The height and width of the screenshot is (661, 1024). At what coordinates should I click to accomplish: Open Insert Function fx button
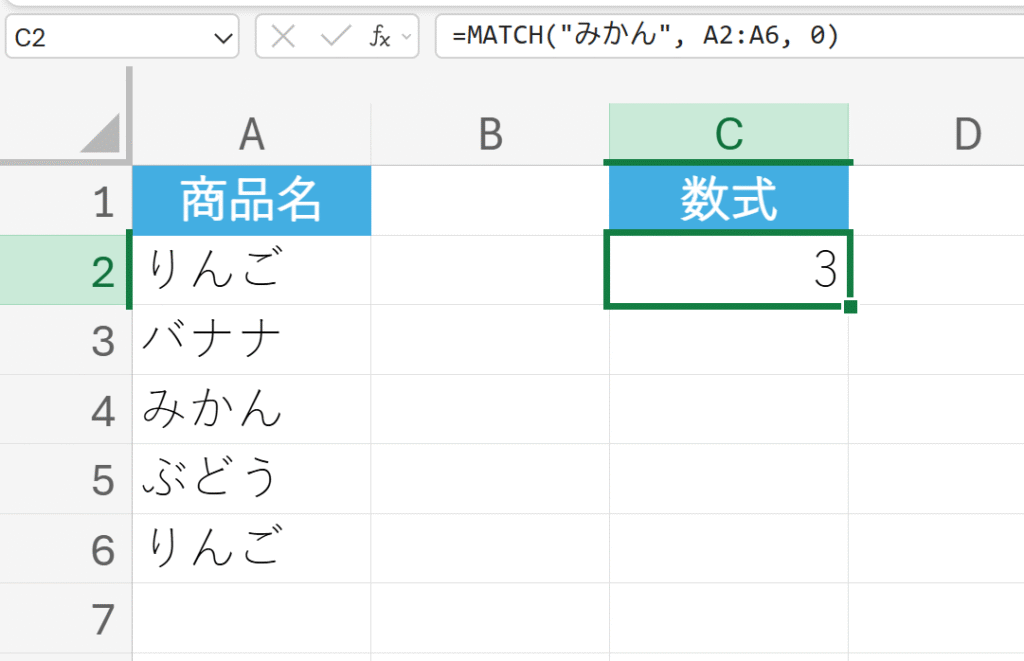click(x=380, y=38)
